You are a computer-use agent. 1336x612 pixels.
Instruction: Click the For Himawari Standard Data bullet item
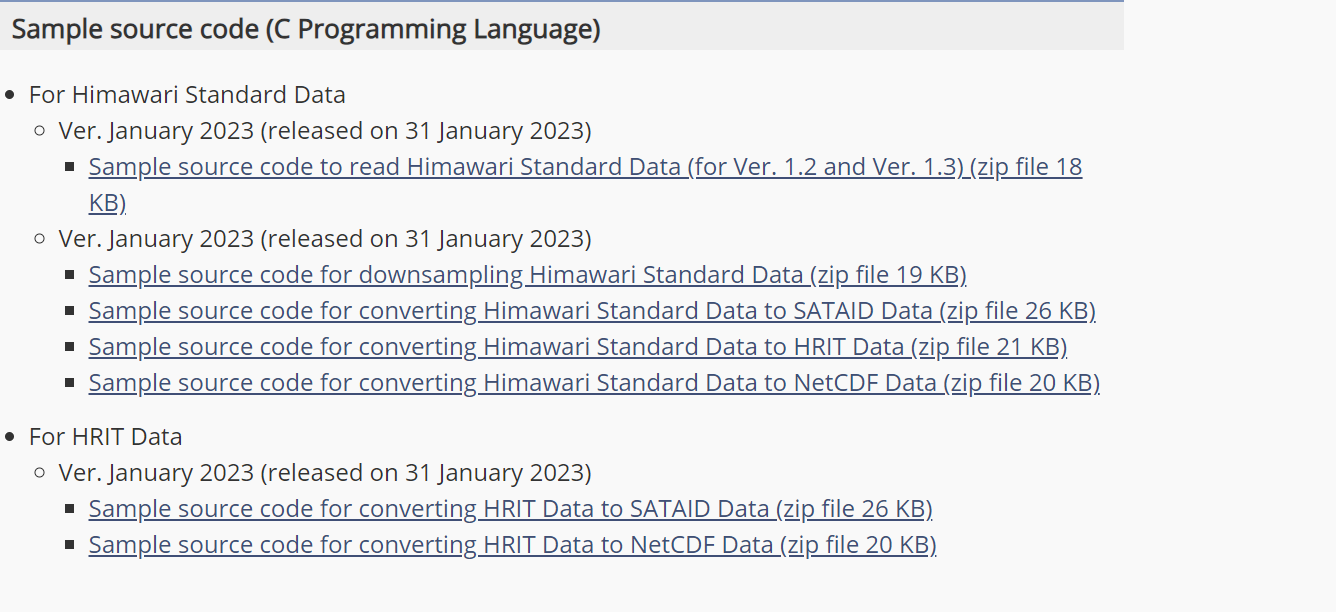point(187,94)
